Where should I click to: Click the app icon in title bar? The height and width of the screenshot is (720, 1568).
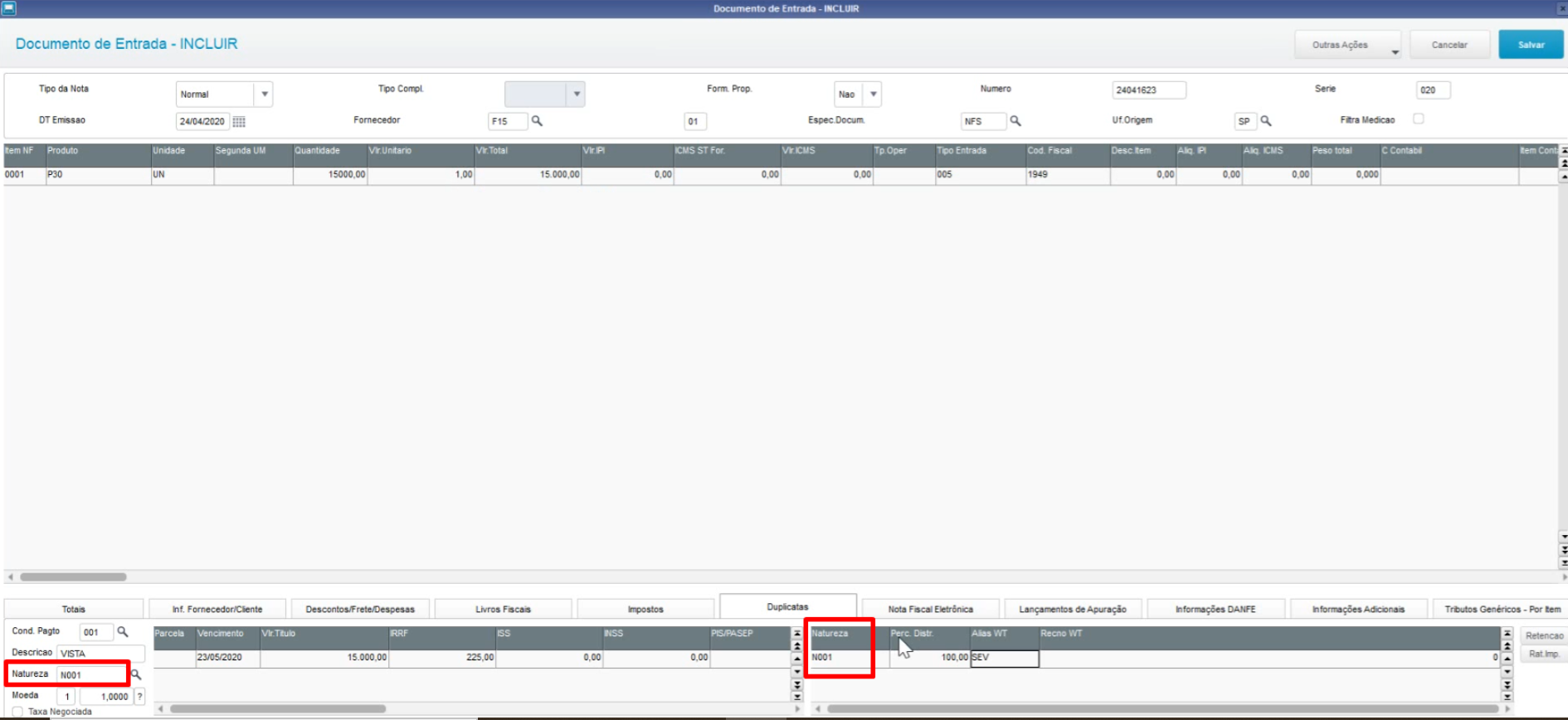(8, 8)
